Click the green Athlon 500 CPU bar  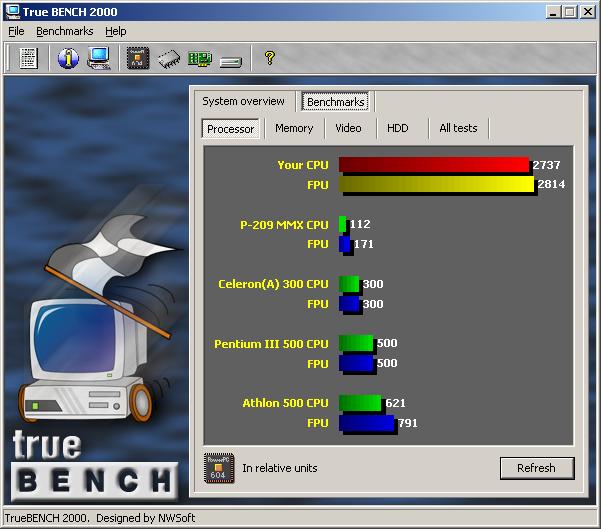tap(360, 403)
